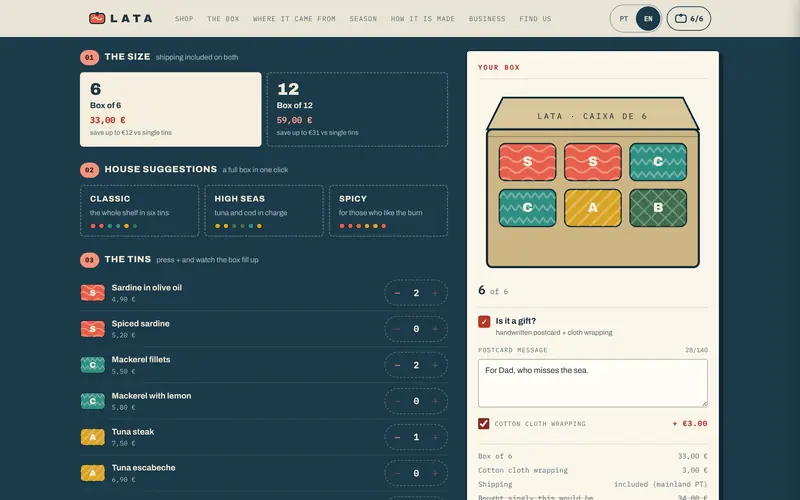The image size is (800, 500).
Task: Decrease Spiced sardine quantity
Action: tap(397, 329)
